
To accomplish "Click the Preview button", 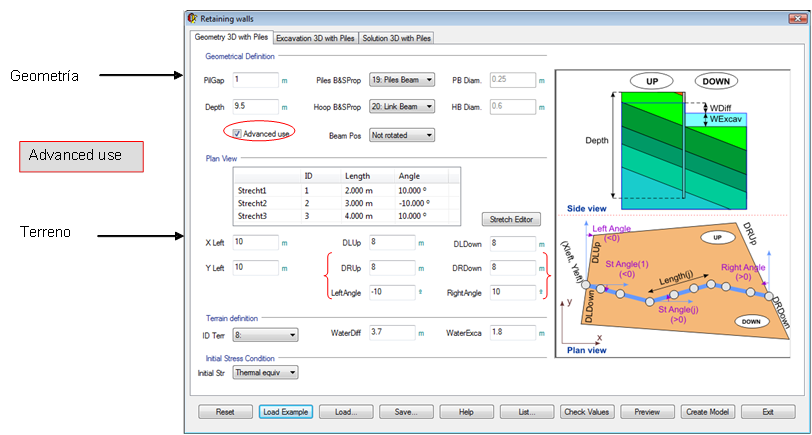I will (x=647, y=412).
